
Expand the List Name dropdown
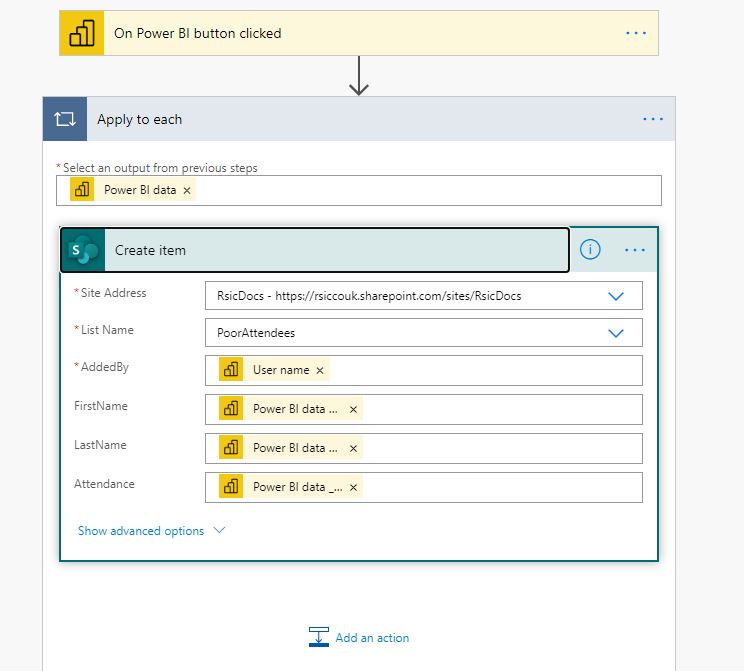point(616,333)
